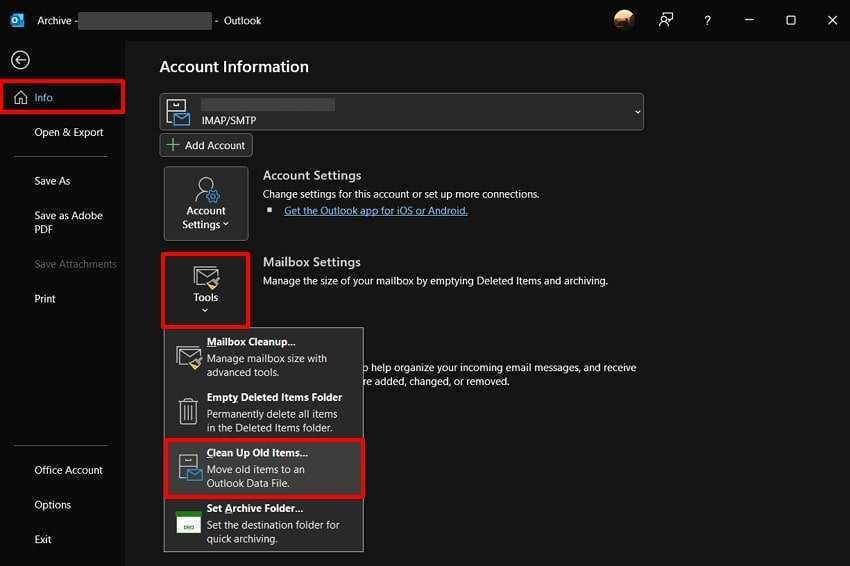Collapse the Tools dropdown button
This screenshot has height=566, width=850.
click(x=205, y=290)
